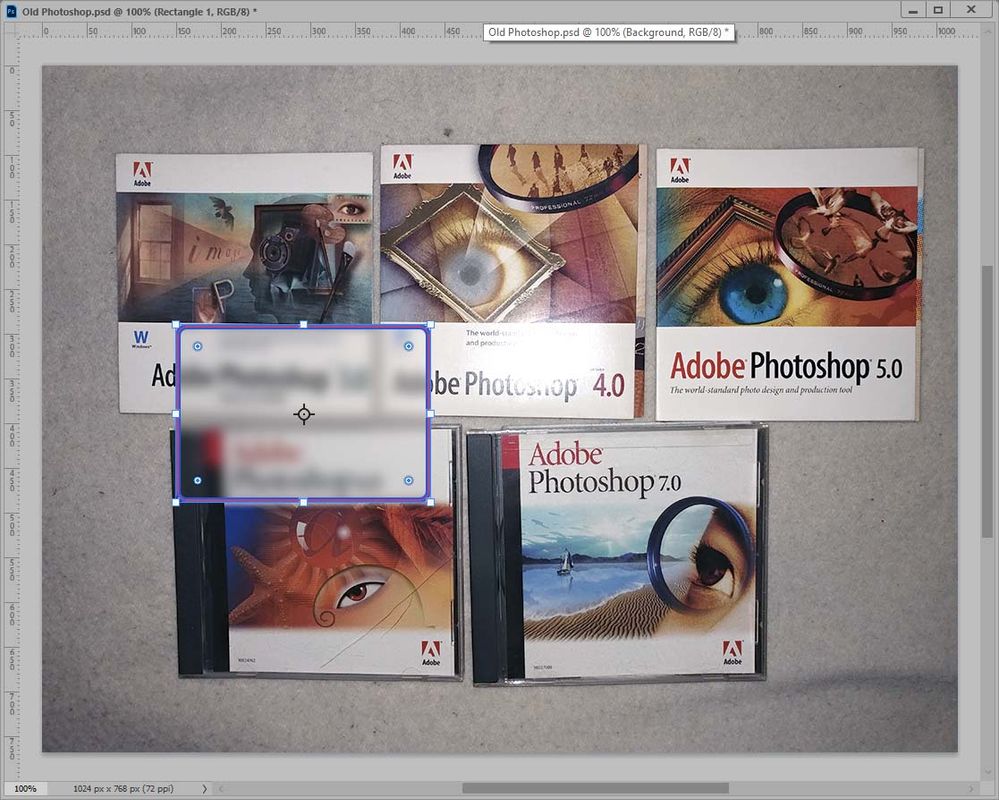Click the horizontal scrollbar right arrow
The height and width of the screenshot is (800, 999).
[971, 789]
